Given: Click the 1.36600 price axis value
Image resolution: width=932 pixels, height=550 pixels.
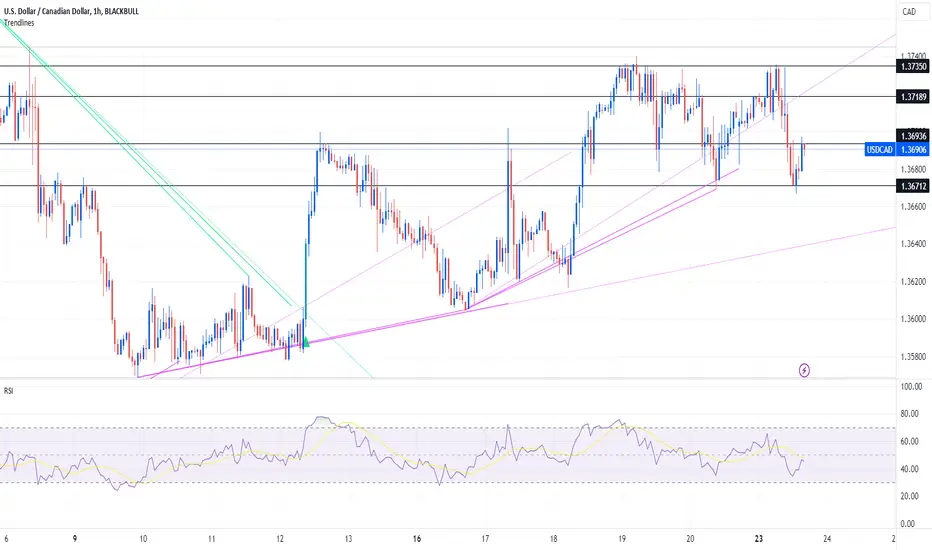Looking at the screenshot, I should (913, 206).
